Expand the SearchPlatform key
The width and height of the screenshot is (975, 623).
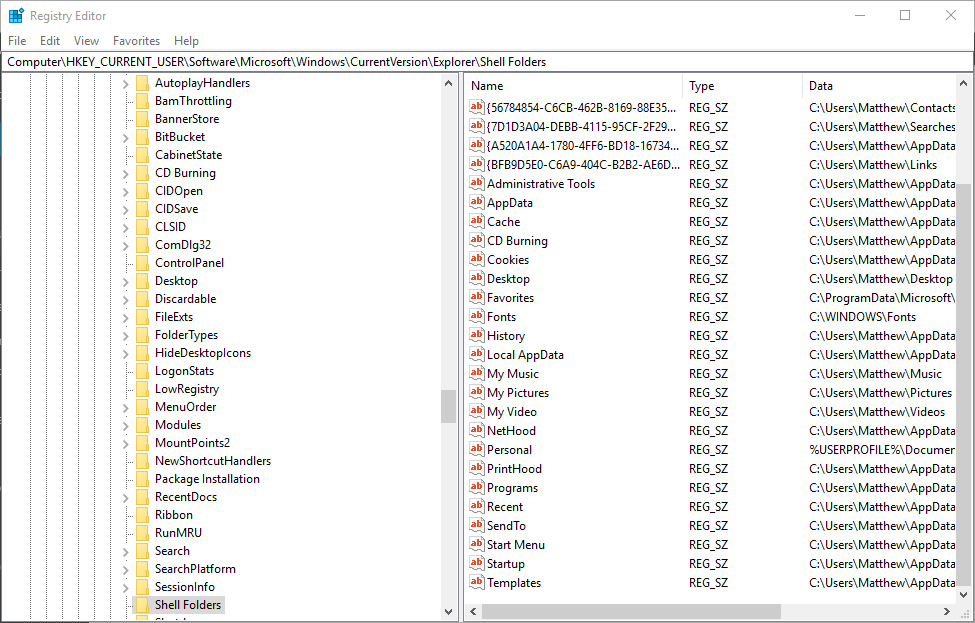[x=126, y=570]
